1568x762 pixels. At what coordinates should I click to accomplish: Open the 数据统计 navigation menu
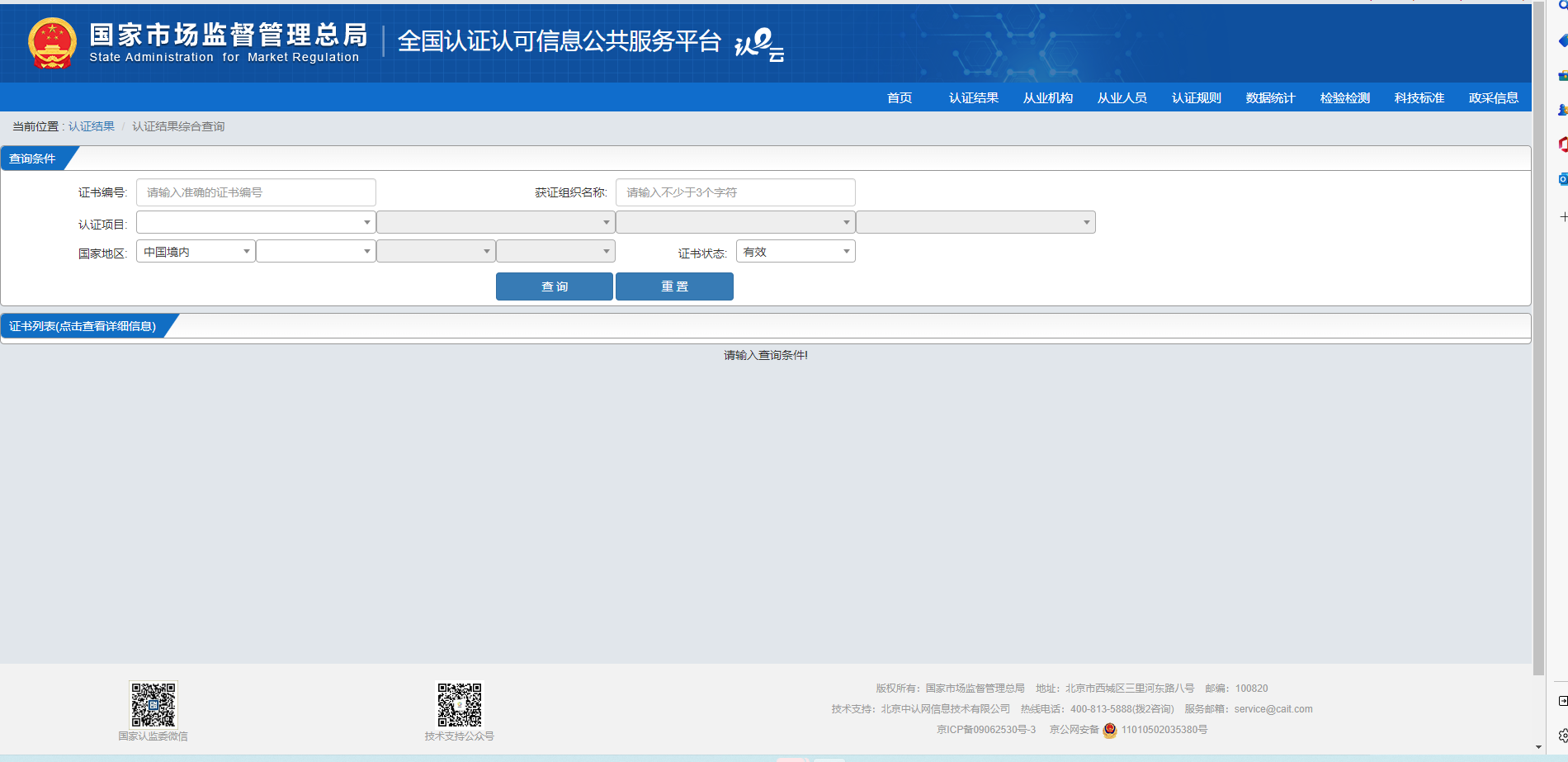pos(1270,97)
